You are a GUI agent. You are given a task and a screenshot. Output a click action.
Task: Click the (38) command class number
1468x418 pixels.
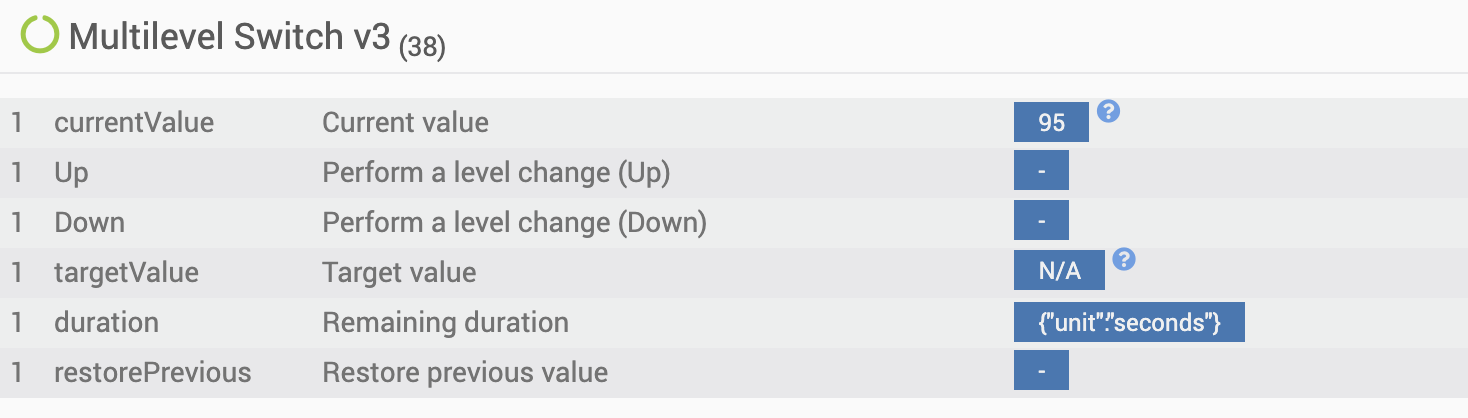click(422, 47)
